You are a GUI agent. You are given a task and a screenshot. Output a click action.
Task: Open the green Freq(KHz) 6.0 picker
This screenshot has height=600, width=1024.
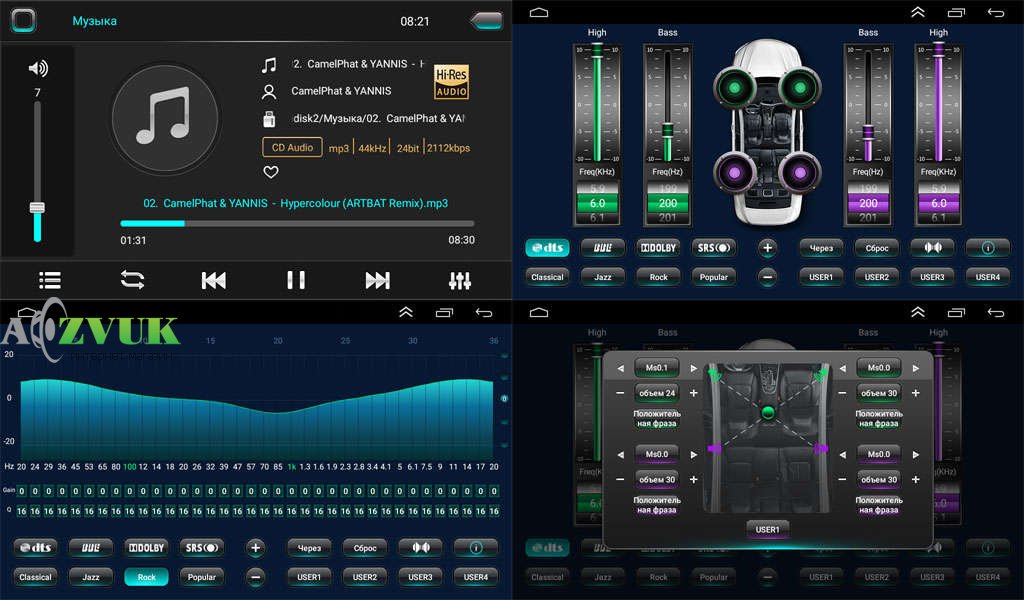[597, 203]
